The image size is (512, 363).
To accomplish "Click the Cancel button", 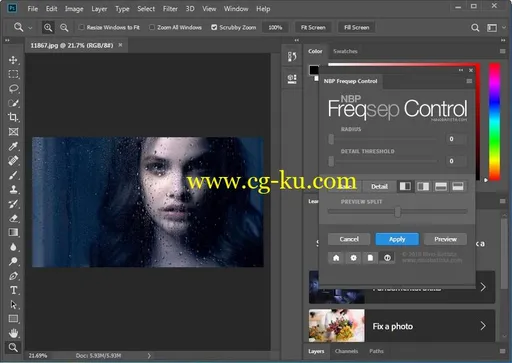I will (x=349, y=239).
